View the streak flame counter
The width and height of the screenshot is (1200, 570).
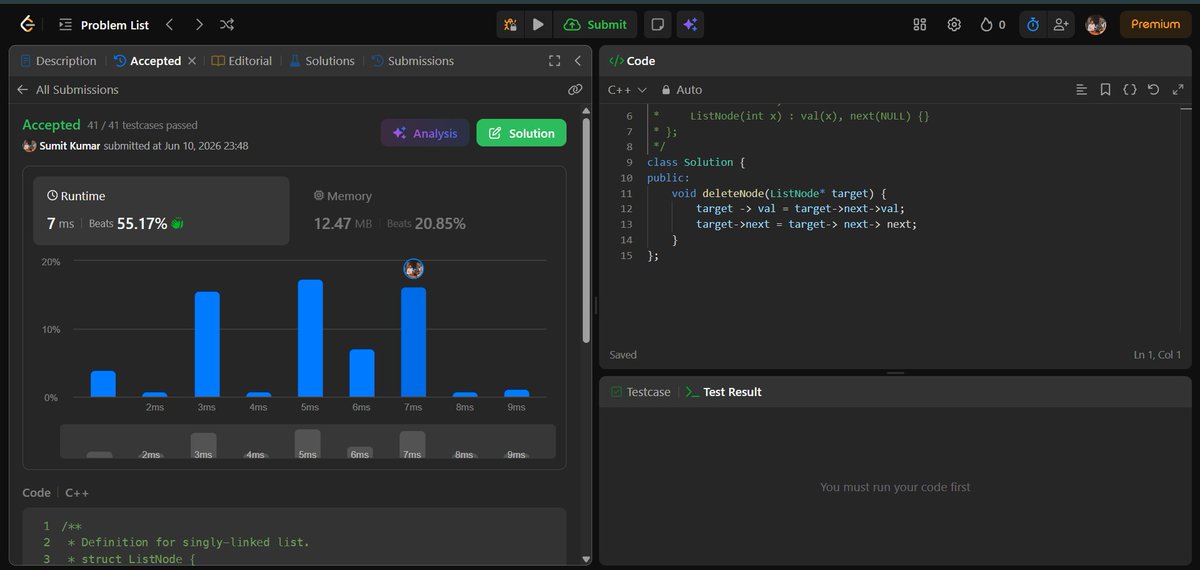coord(993,24)
